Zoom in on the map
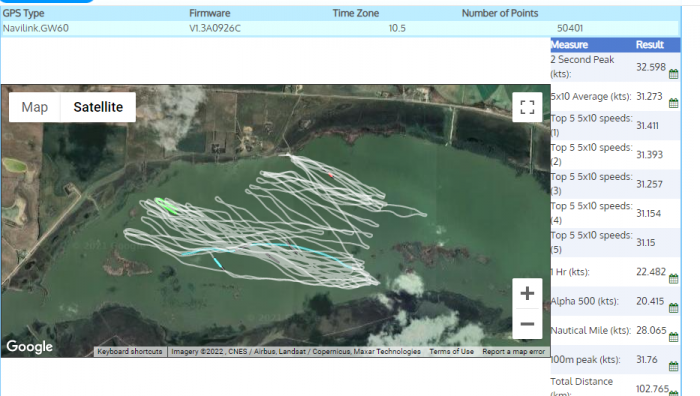This screenshot has height=396, width=700. point(527,293)
